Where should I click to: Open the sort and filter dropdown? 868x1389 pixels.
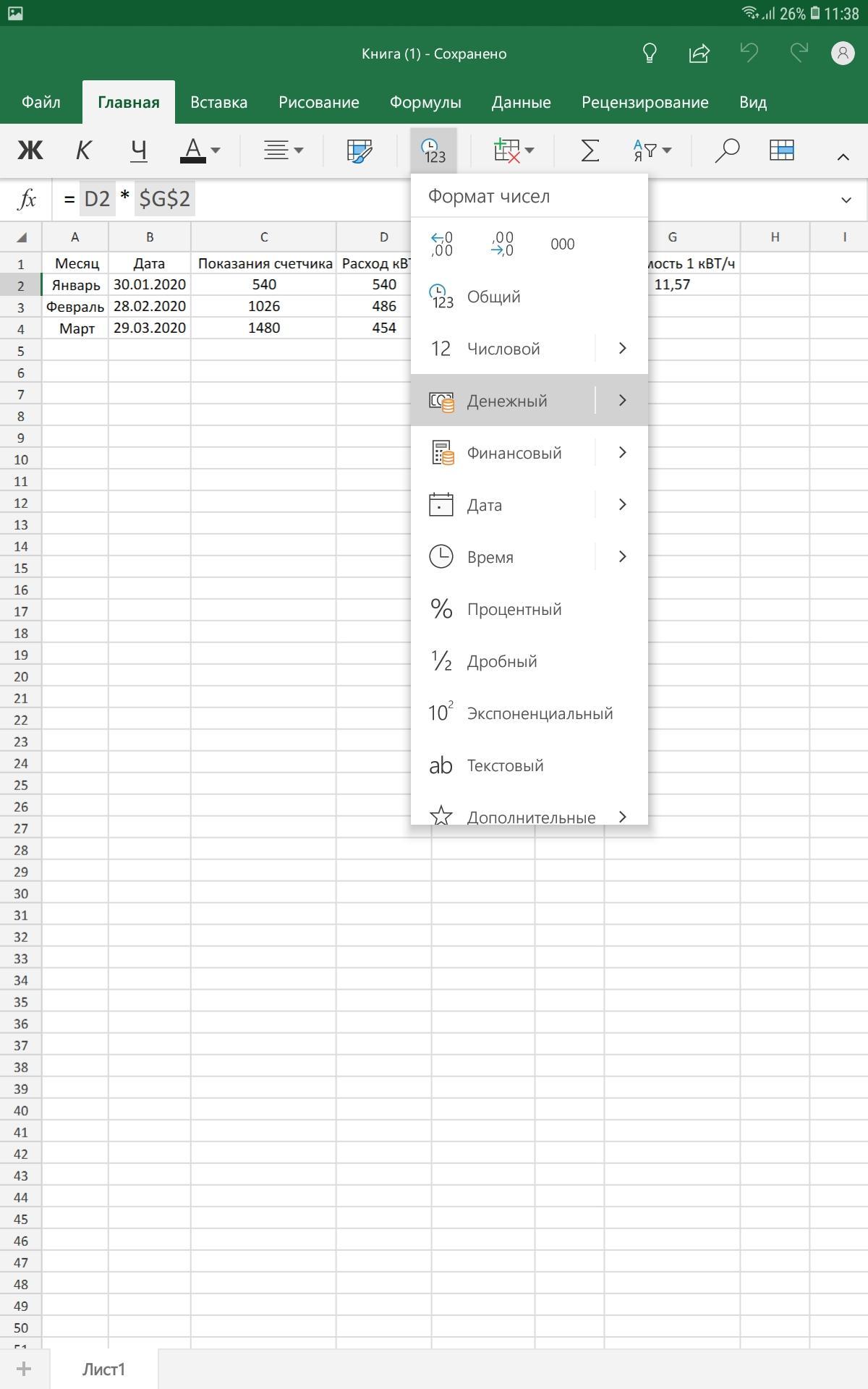click(x=652, y=150)
